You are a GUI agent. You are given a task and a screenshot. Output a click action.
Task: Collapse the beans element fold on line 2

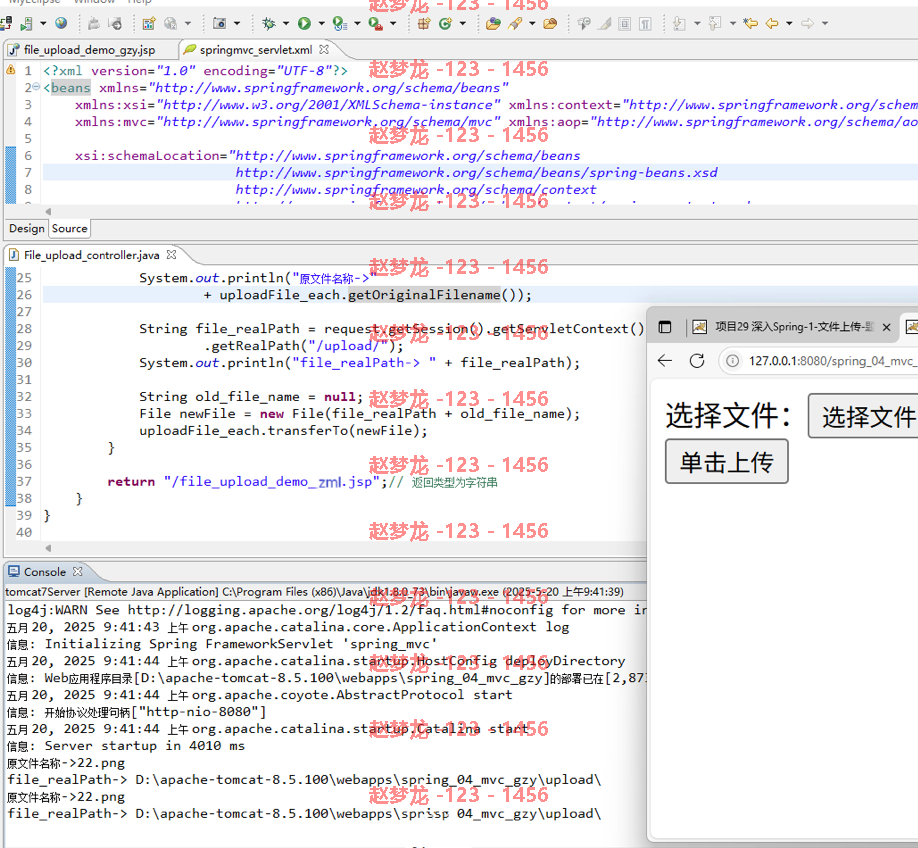36,87
